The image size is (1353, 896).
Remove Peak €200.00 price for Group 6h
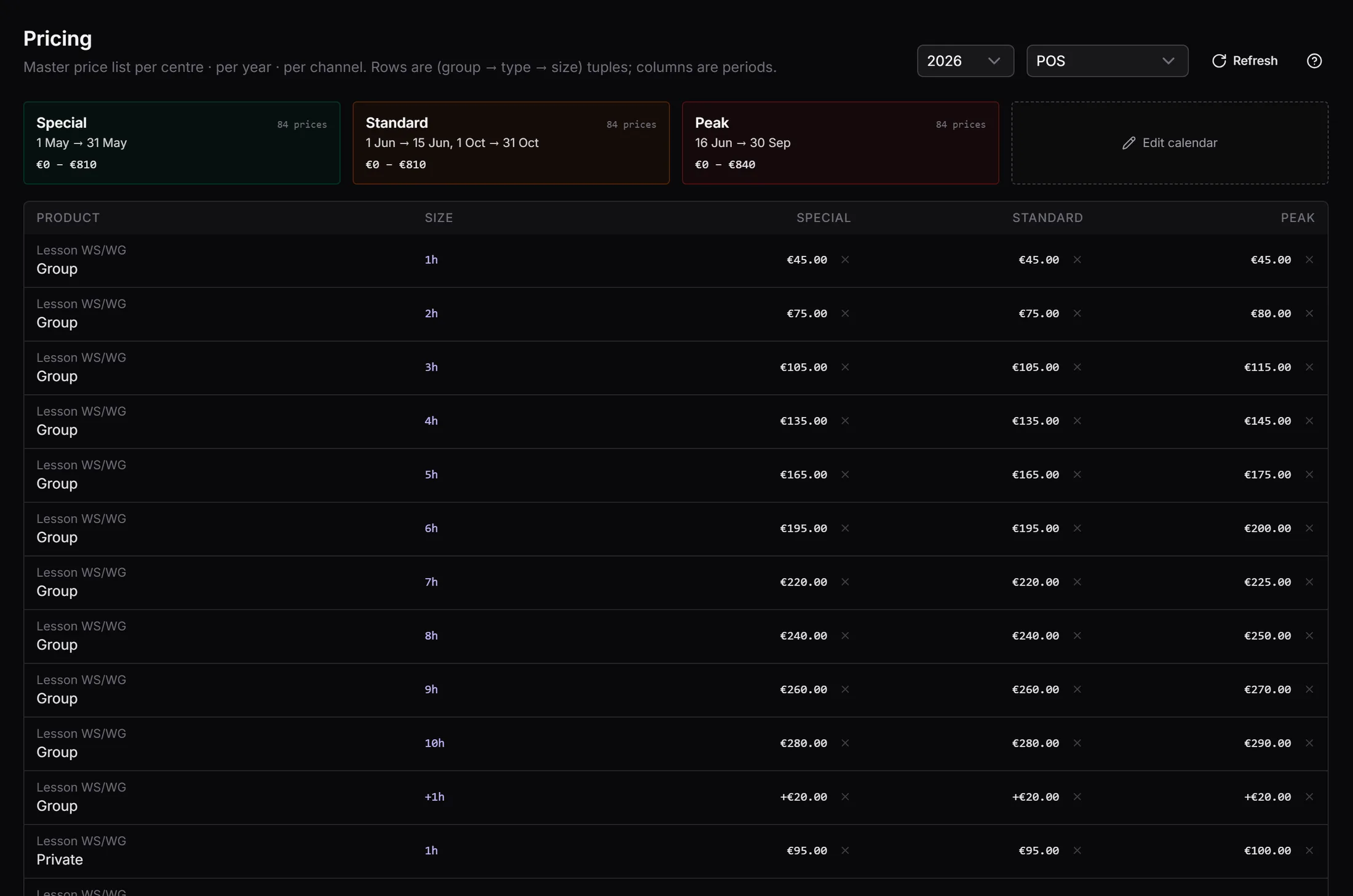(x=1309, y=528)
